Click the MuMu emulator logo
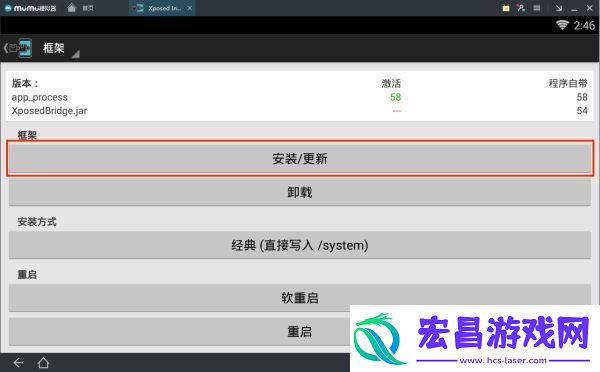600x372 pixels. 30,8
